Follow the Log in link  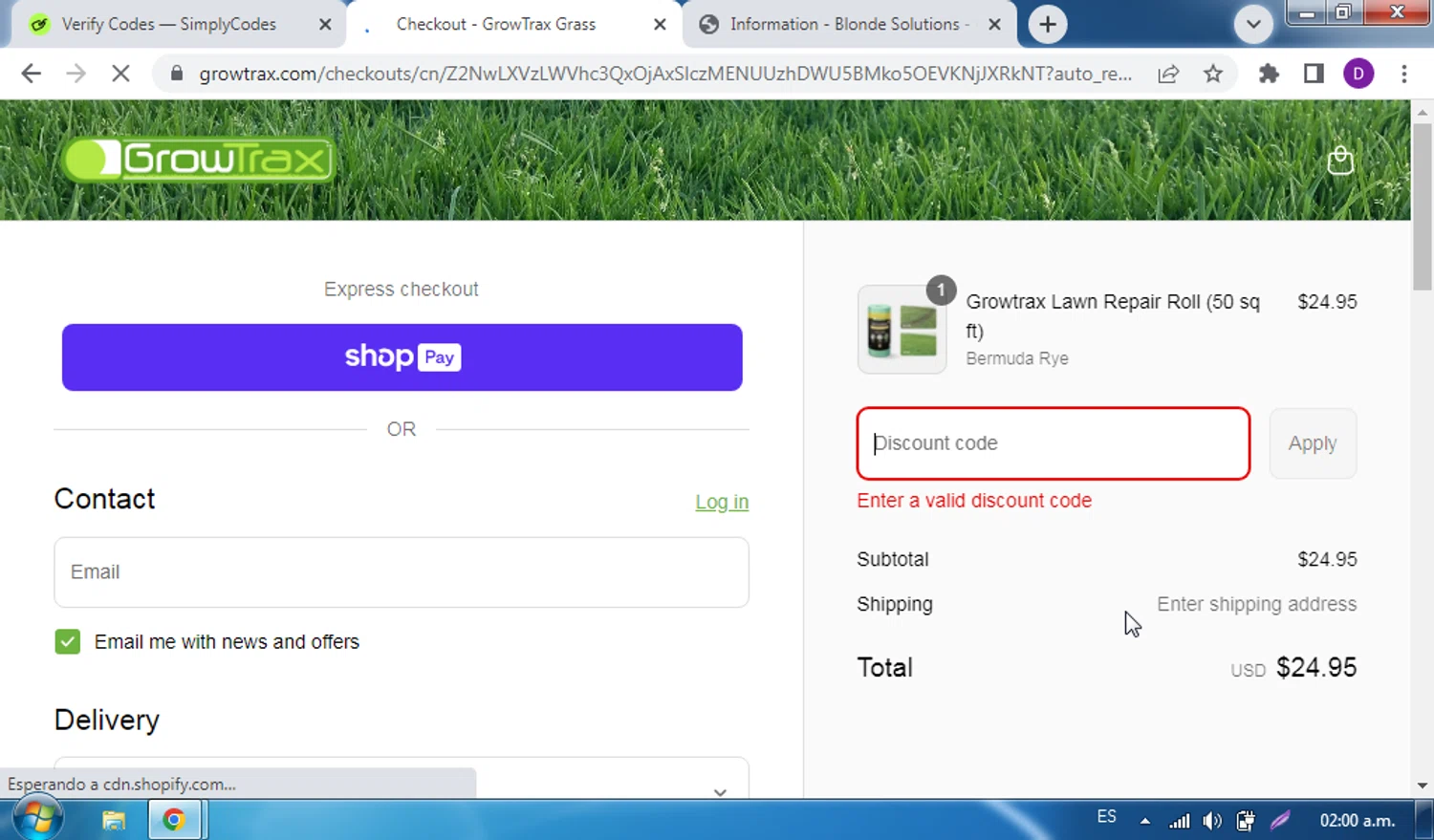pos(722,502)
